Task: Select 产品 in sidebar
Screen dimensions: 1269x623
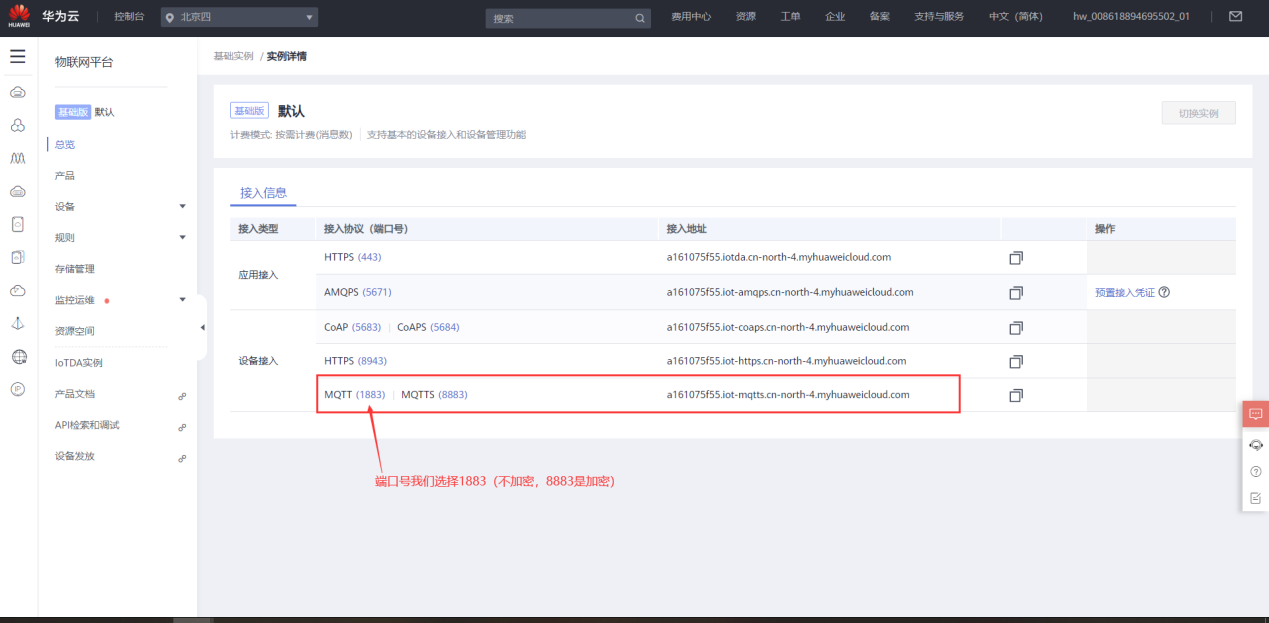Action: point(64,175)
